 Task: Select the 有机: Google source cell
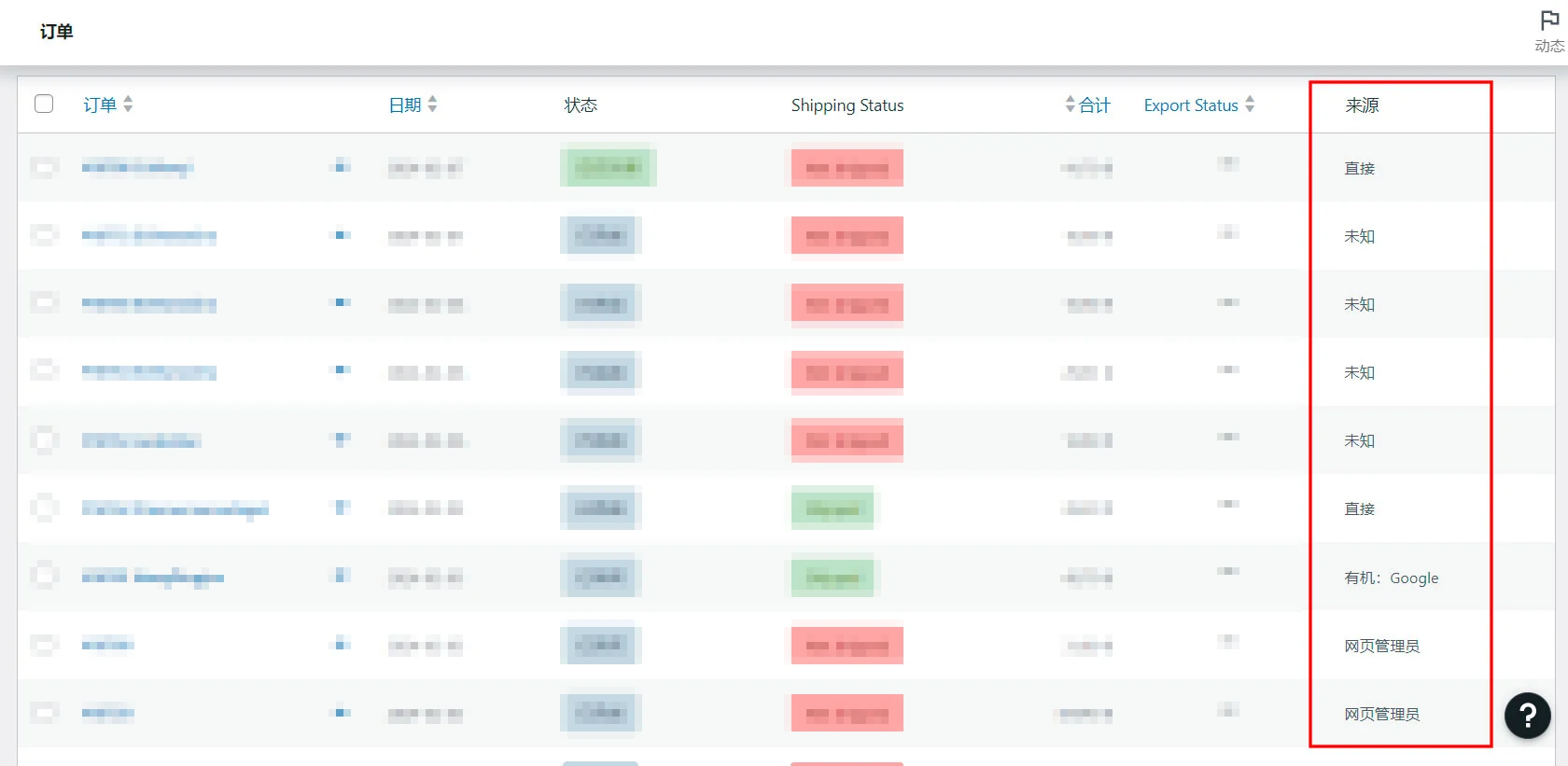[x=1391, y=578]
